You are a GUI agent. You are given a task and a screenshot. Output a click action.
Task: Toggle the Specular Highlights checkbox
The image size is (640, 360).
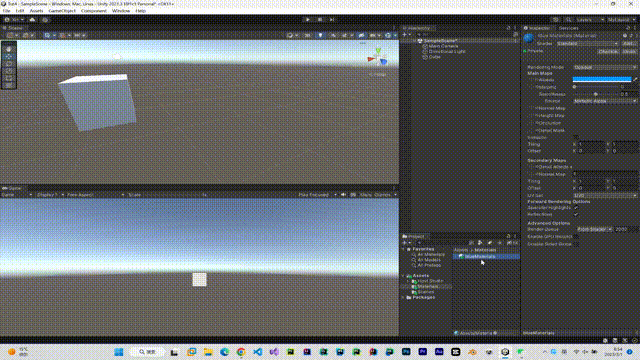pos(576,208)
